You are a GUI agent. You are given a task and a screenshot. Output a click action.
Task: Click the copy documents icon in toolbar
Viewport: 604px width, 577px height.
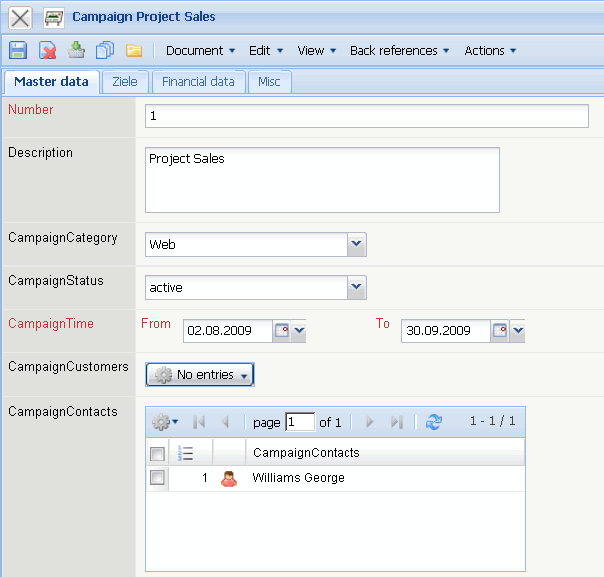pyautogui.click(x=105, y=50)
